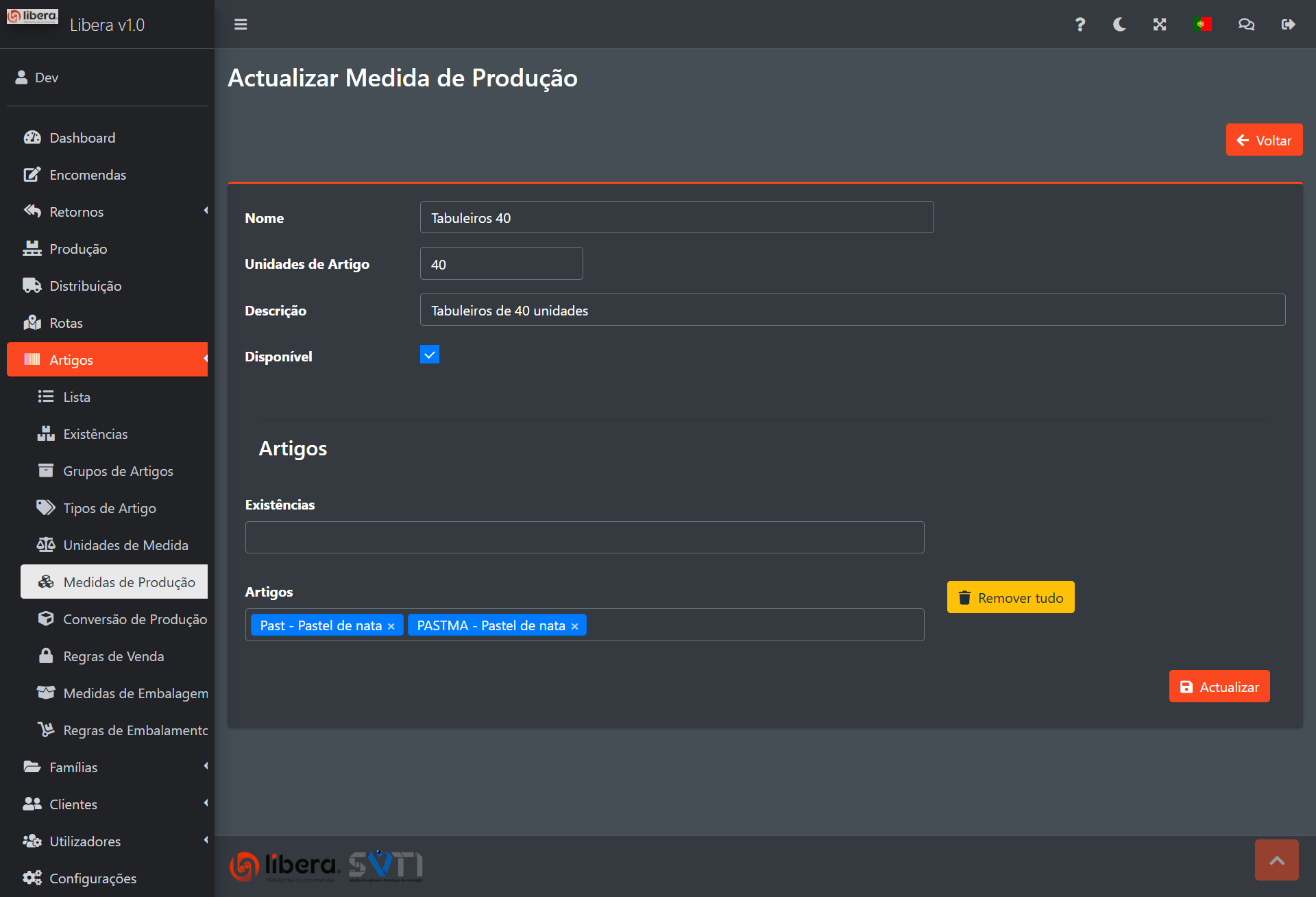Open the Existências selection dropdown field
The image size is (1316, 897).
[x=584, y=538]
